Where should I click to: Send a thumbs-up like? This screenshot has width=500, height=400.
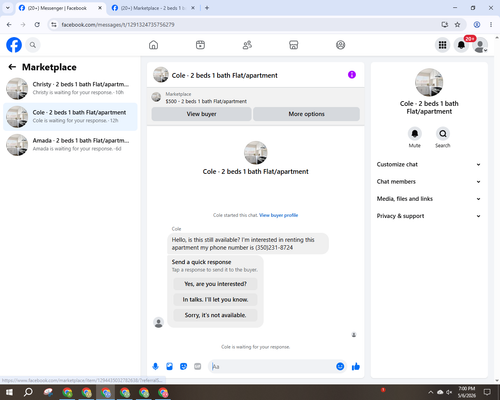pyautogui.click(x=356, y=367)
